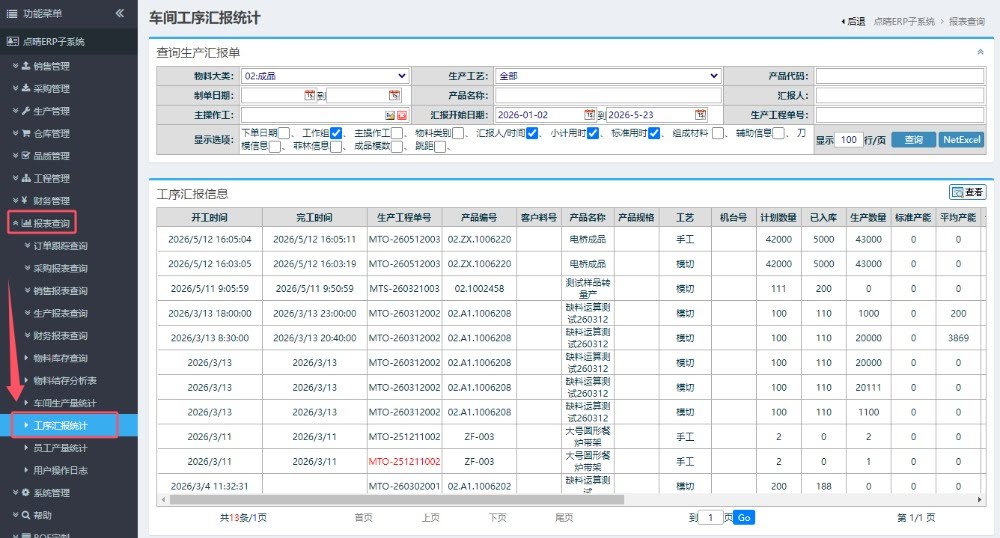
Task: Open 品质管理 menu
Action: (x=51, y=156)
